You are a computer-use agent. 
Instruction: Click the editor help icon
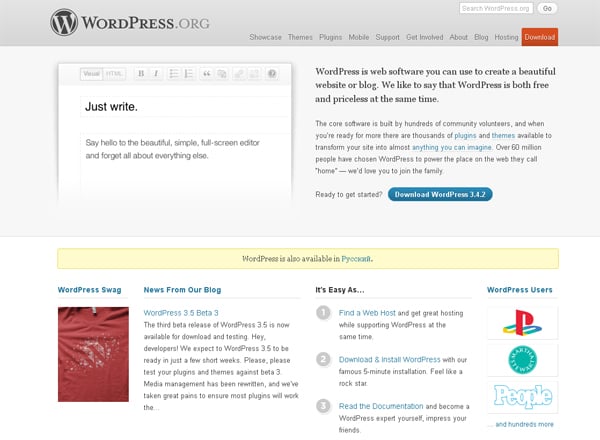pyautogui.click(x=272, y=73)
